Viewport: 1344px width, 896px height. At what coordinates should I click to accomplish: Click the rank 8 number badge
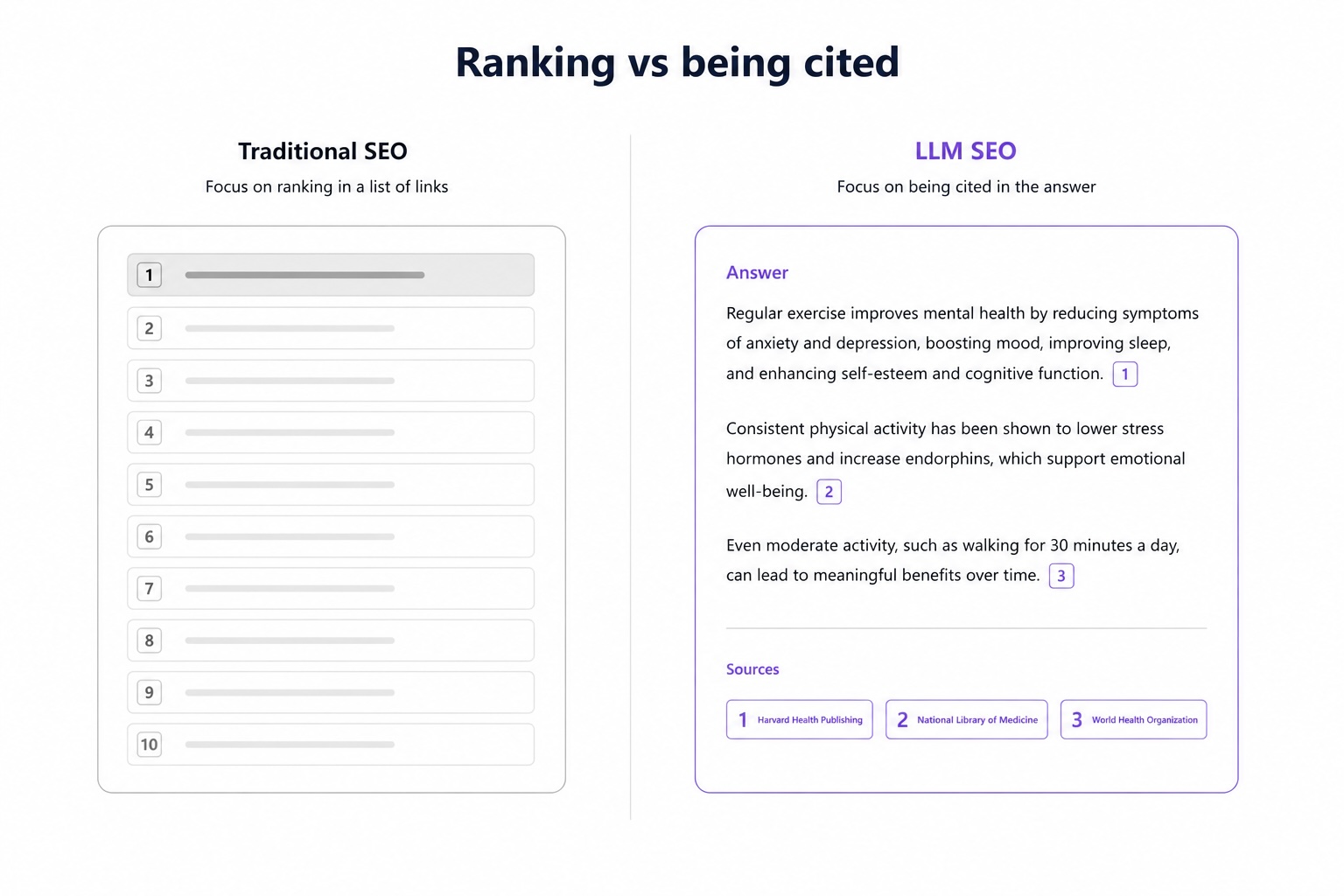[x=149, y=640]
